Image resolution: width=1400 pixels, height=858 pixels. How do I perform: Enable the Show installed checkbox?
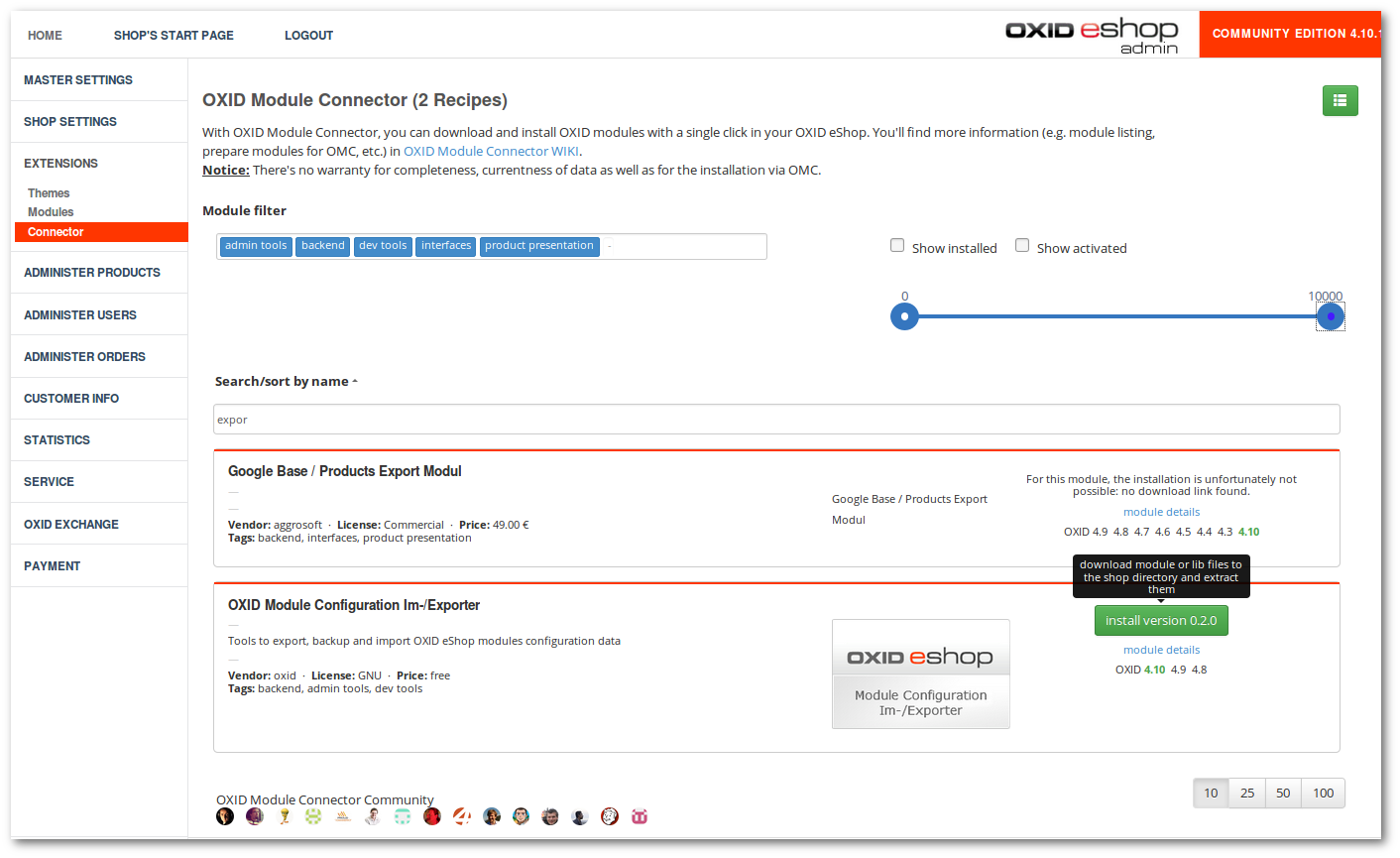click(x=897, y=245)
